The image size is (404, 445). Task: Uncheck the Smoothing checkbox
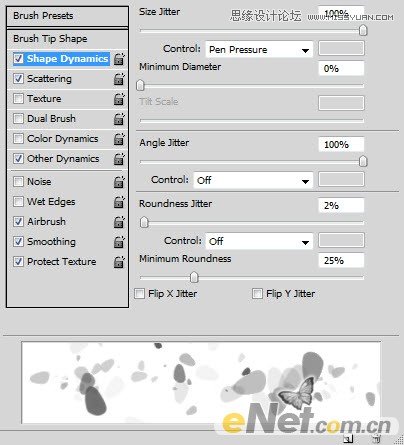pos(18,241)
